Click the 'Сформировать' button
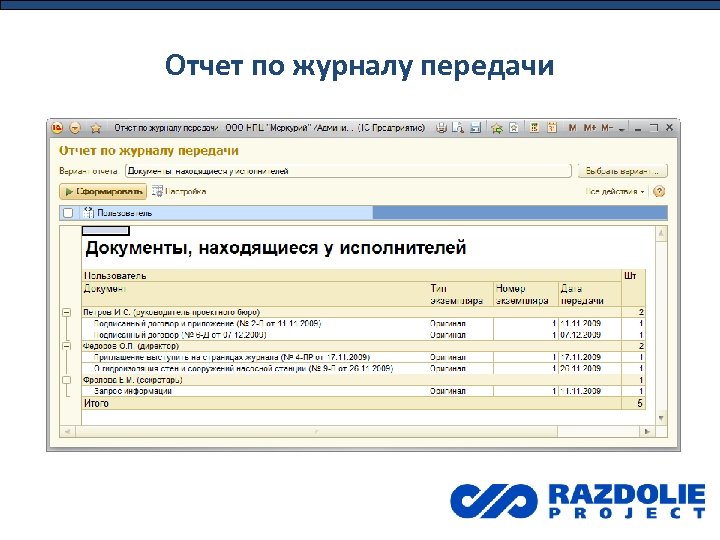 pyautogui.click(x=103, y=191)
